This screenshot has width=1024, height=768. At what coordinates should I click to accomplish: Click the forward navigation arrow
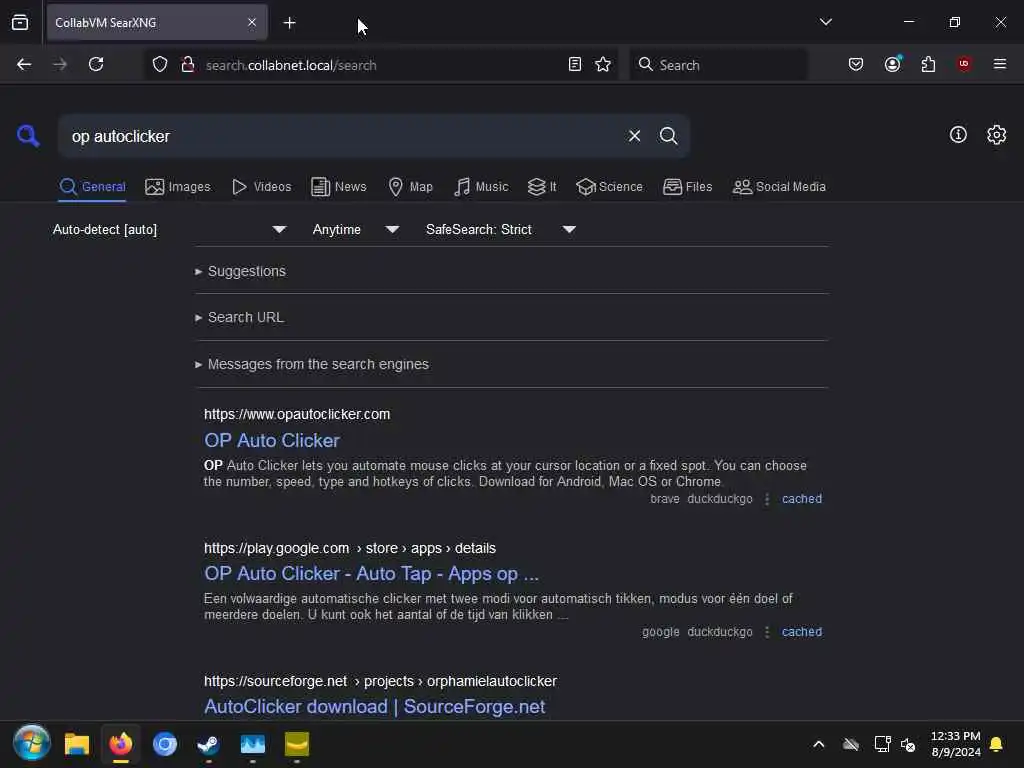coord(59,65)
